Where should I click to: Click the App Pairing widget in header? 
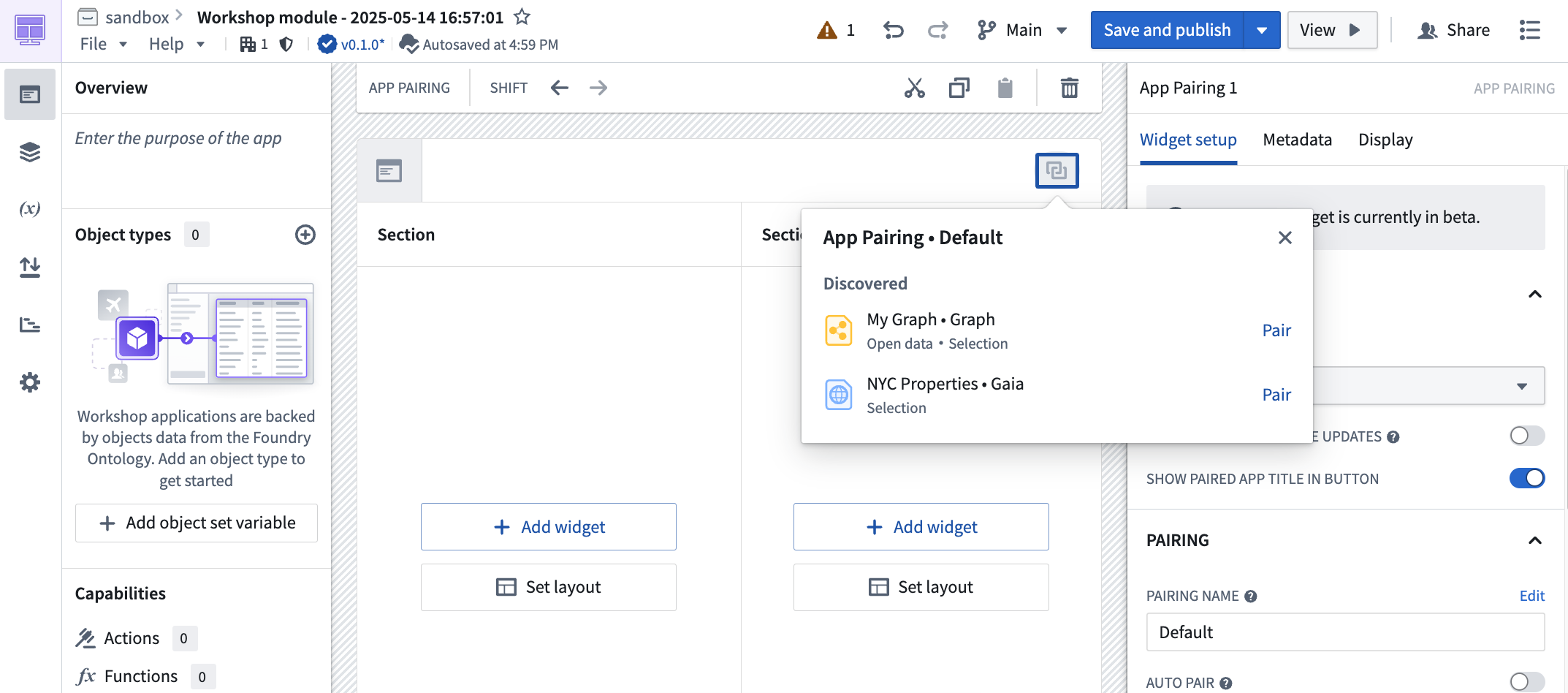click(x=1057, y=170)
